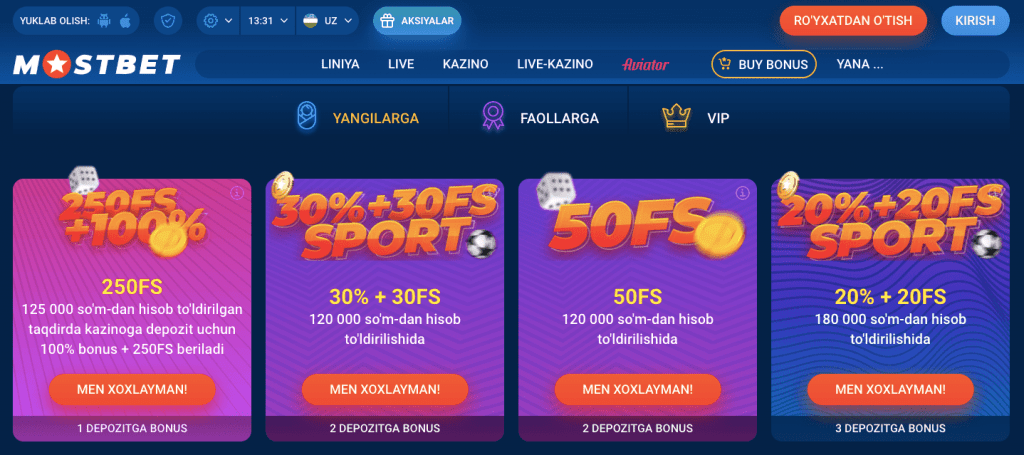Click the Mostbet logo
1024x455 pixels.
tap(97, 65)
